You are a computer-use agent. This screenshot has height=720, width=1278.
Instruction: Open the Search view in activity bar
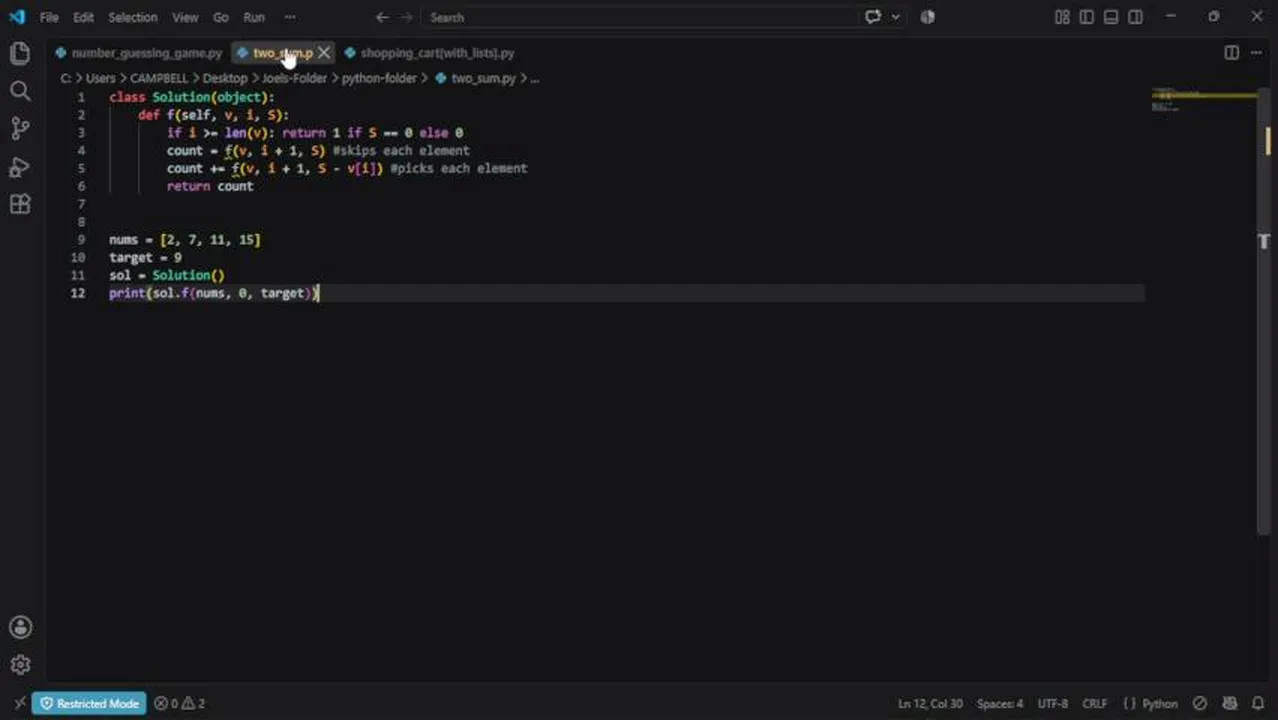[x=20, y=91]
